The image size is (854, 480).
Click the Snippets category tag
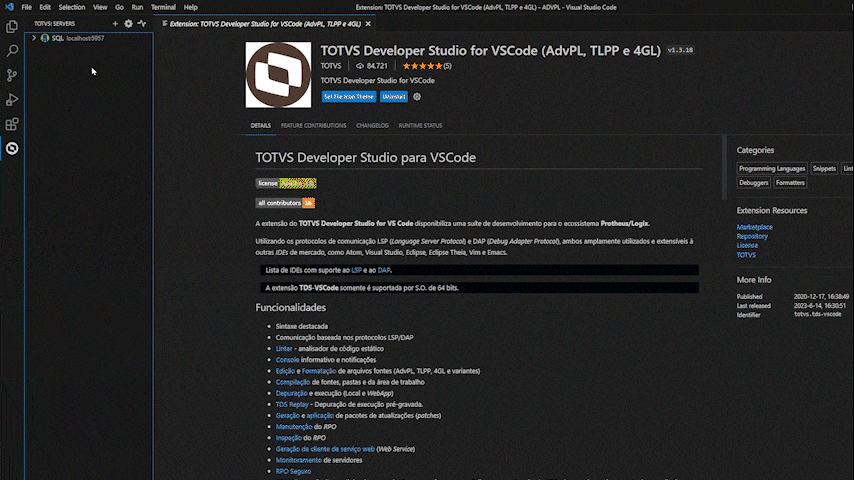[824, 168]
